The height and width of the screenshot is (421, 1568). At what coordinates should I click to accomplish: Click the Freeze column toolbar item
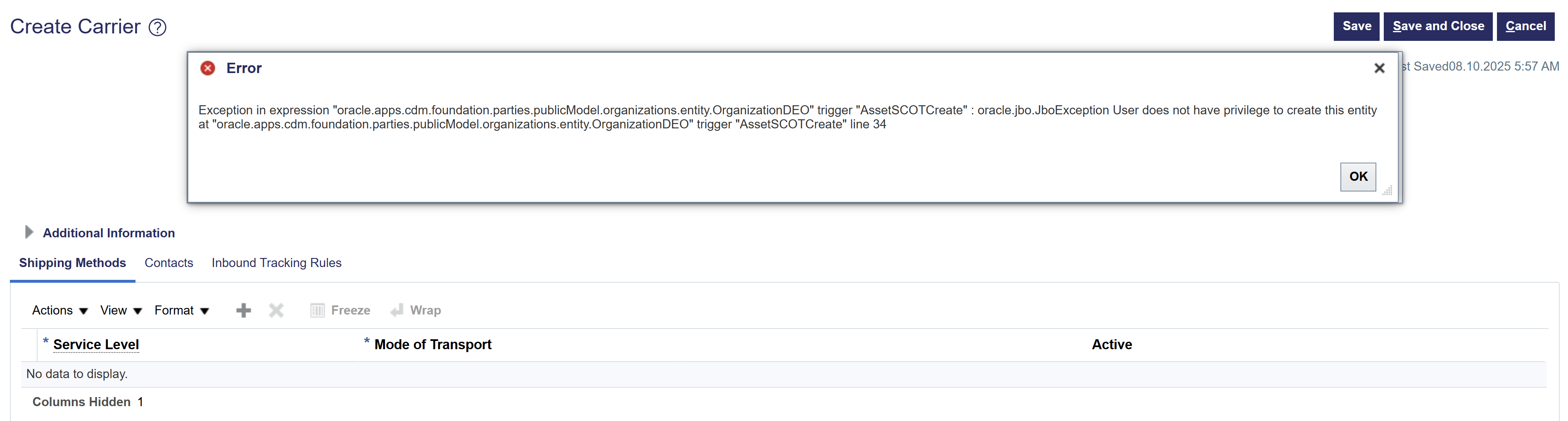pyautogui.click(x=340, y=310)
